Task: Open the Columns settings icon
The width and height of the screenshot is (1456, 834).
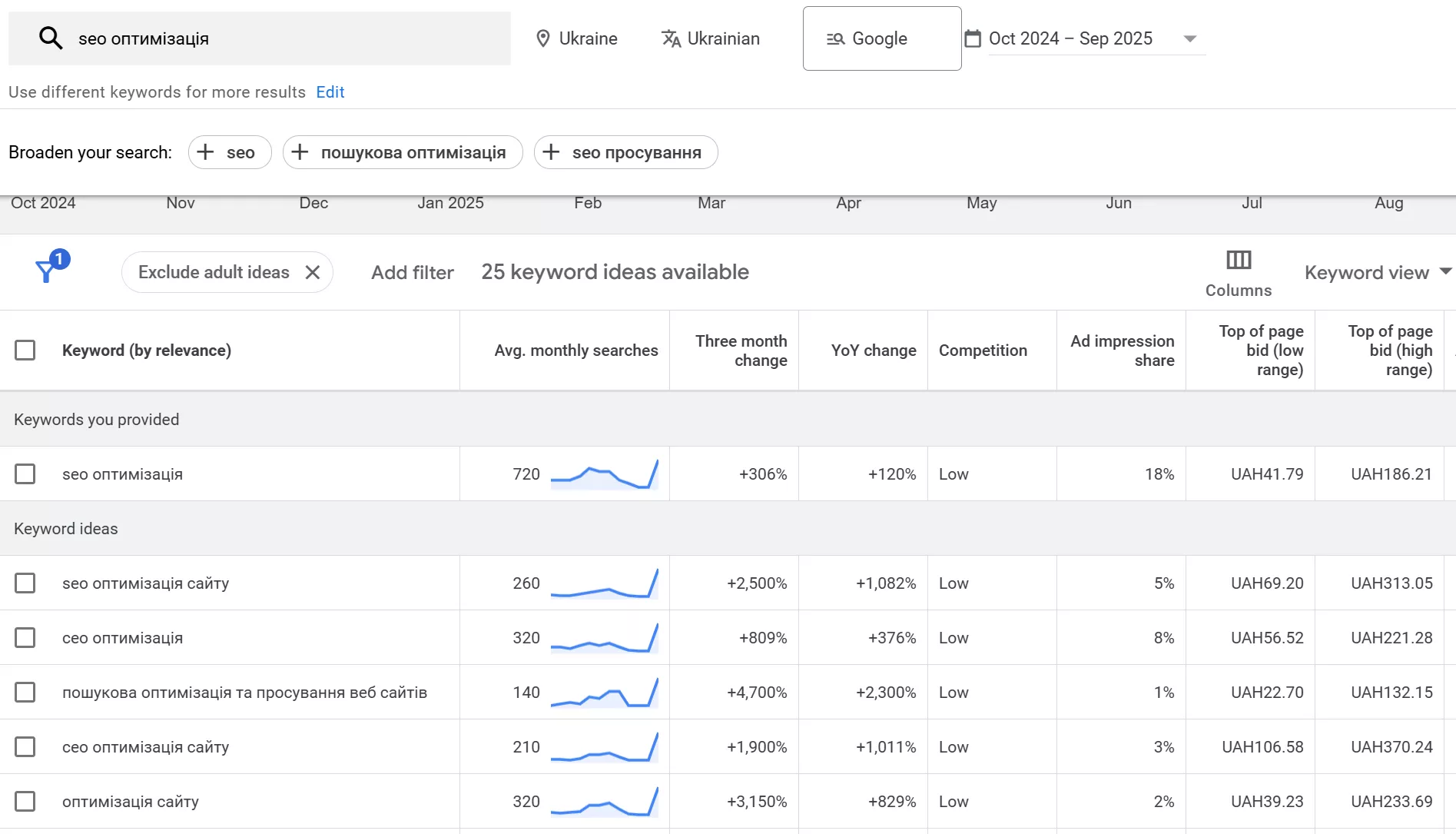Action: (x=1238, y=261)
